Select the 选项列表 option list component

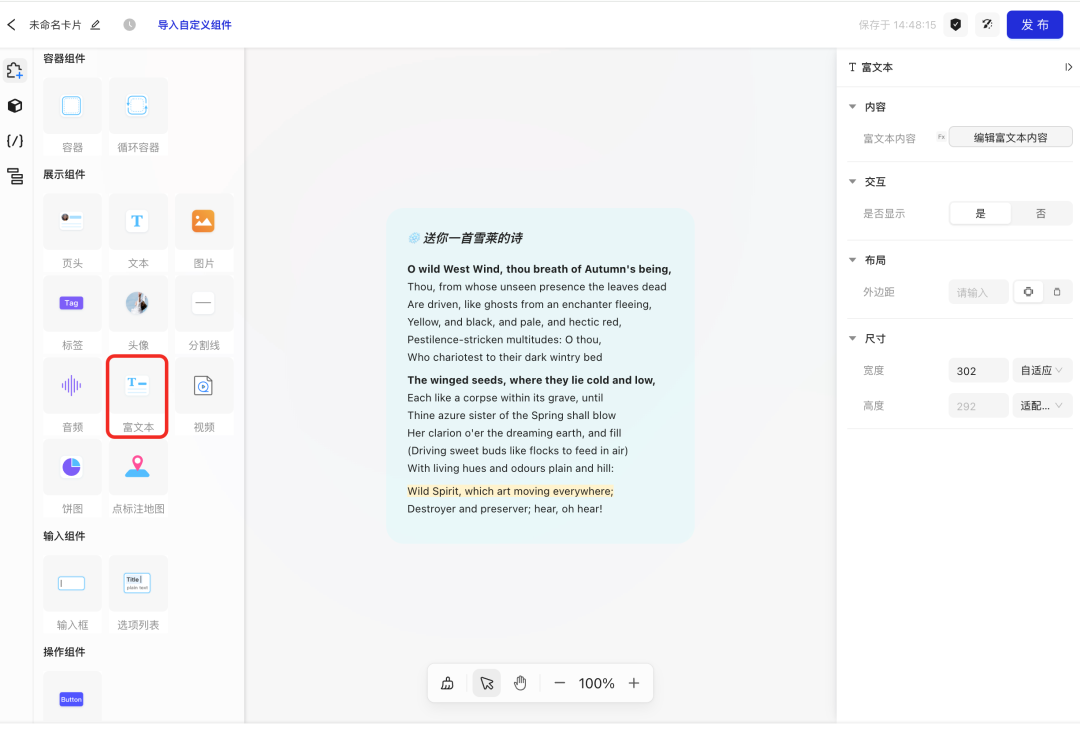pos(138,594)
